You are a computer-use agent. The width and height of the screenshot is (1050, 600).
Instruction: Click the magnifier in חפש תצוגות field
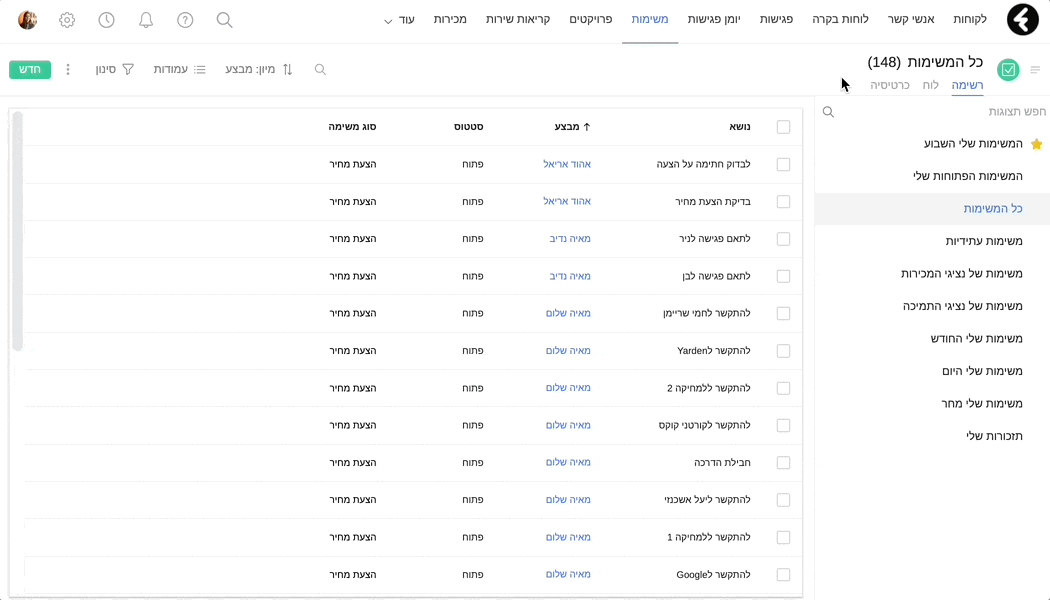828,112
